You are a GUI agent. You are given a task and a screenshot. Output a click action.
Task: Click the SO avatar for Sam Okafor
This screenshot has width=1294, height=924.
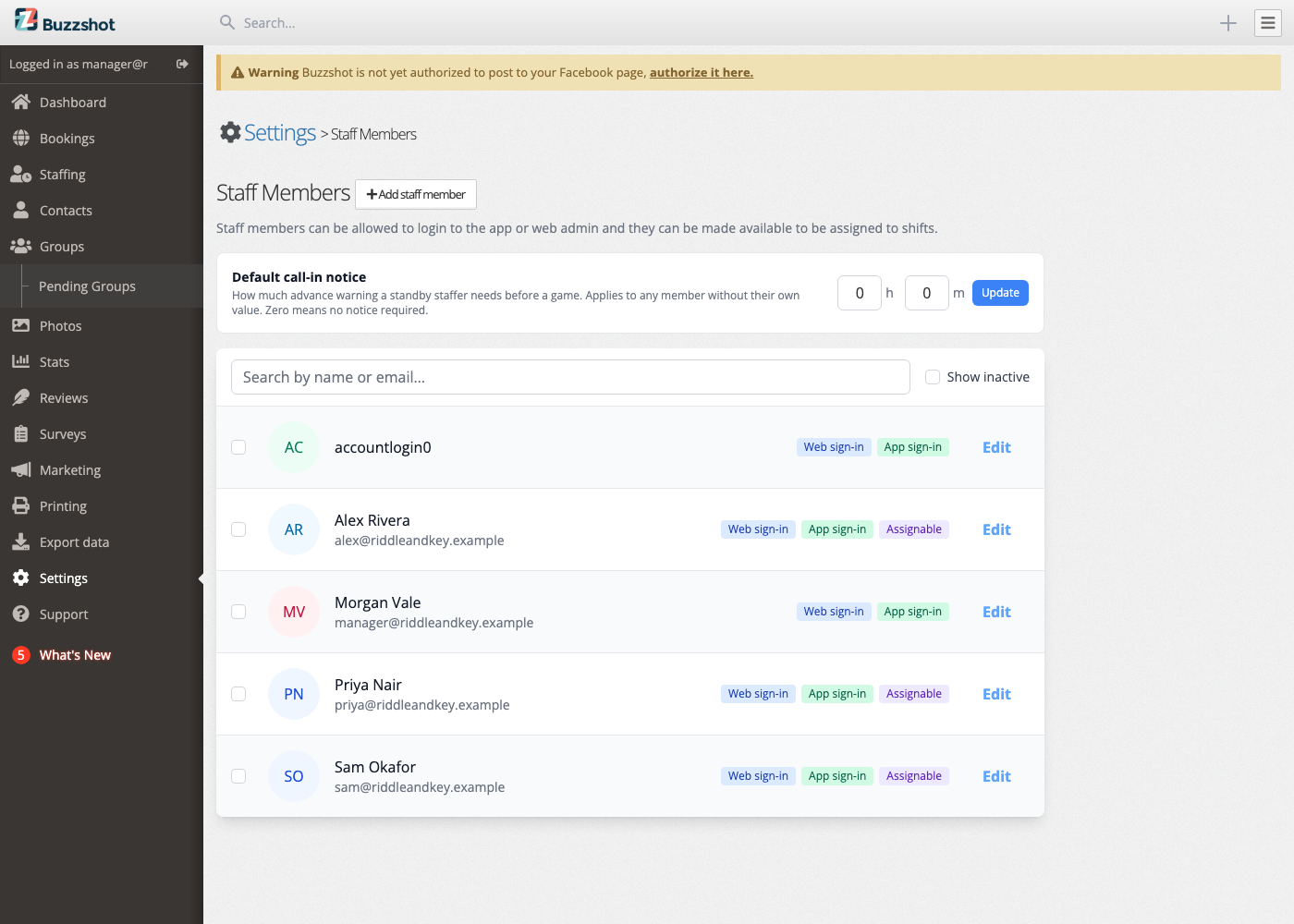[x=294, y=776]
